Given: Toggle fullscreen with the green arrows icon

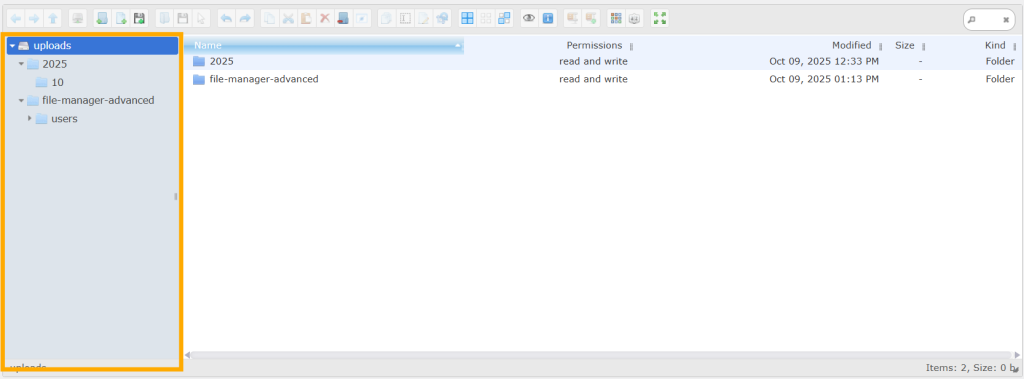Looking at the screenshot, I should tap(660, 19).
